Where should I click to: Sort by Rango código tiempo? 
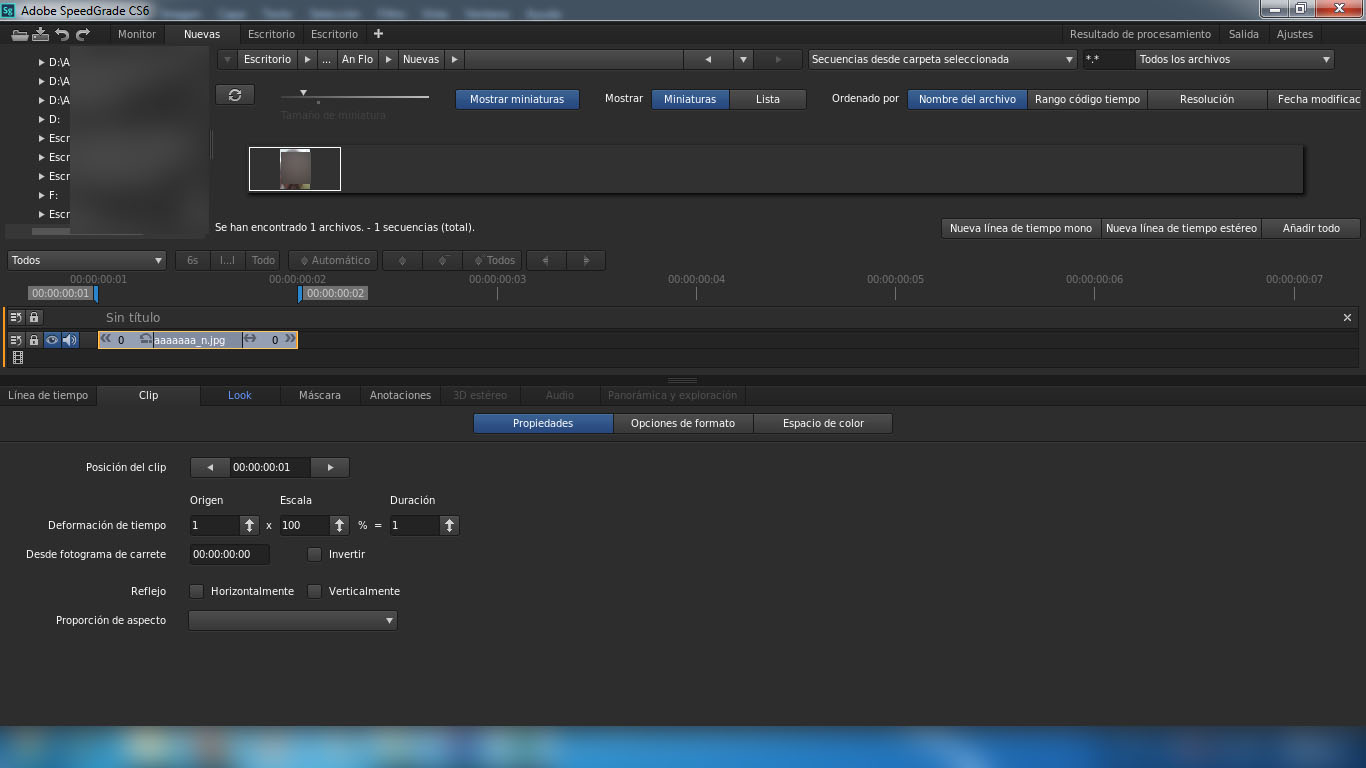click(1087, 99)
